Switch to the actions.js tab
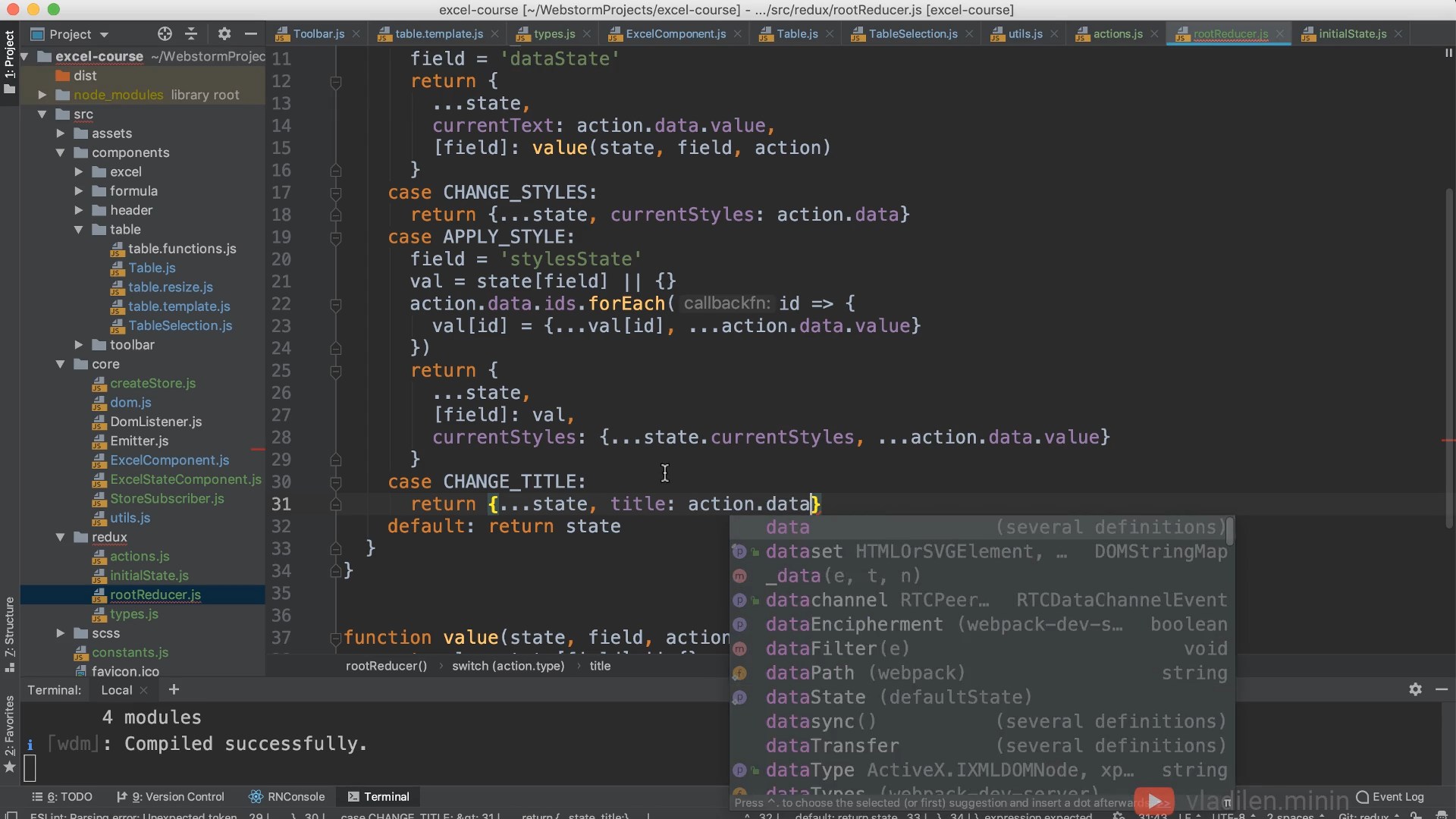Image resolution: width=1456 pixels, height=819 pixels. pyautogui.click(x=1117, y=34)
